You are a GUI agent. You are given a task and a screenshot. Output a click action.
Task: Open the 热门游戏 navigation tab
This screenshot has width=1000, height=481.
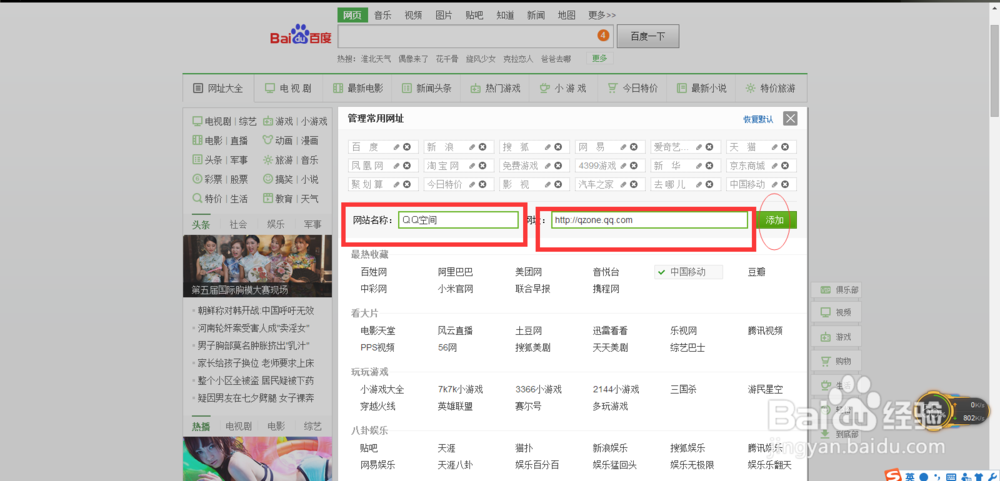tap(495, 88)
